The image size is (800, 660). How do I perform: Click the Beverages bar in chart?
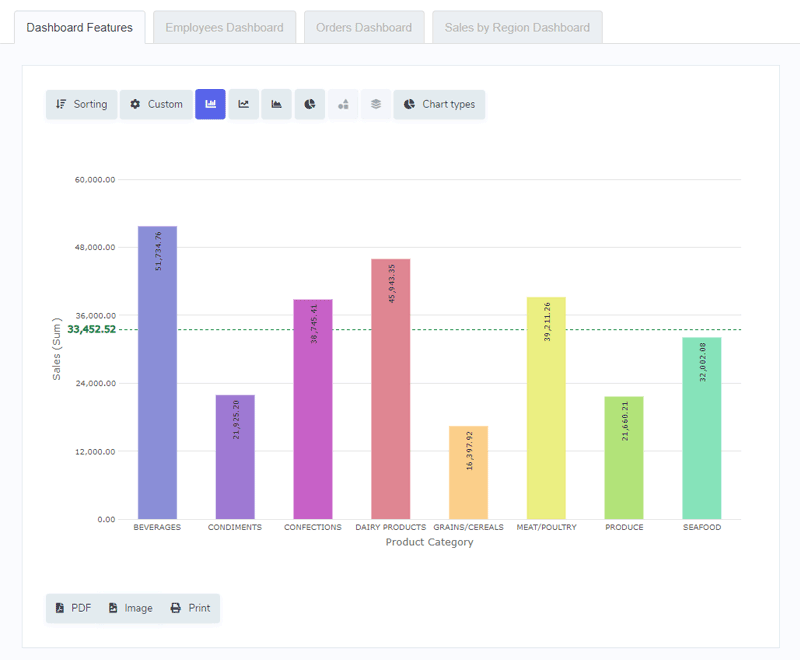click(x=157, y=380)
